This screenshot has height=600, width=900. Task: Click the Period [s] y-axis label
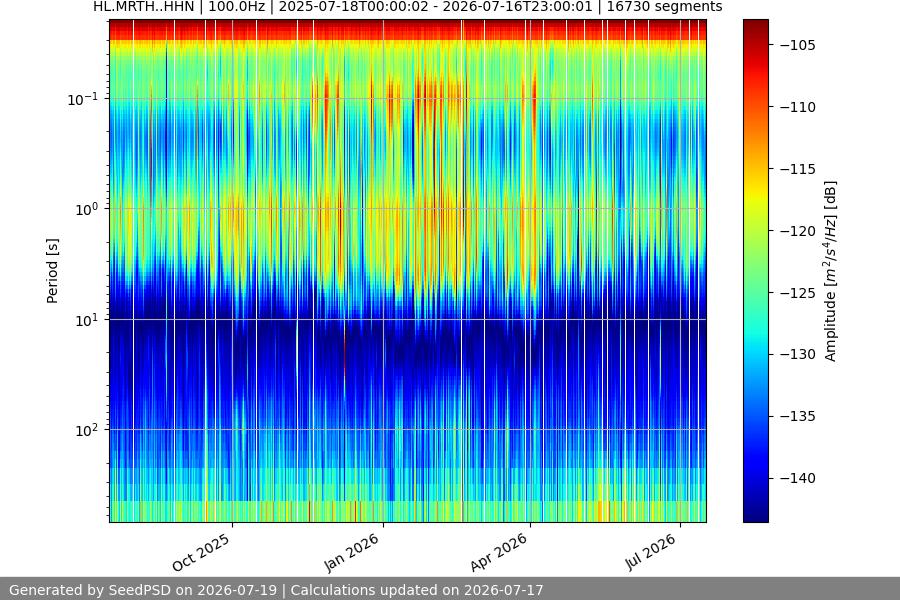(52, 271)
